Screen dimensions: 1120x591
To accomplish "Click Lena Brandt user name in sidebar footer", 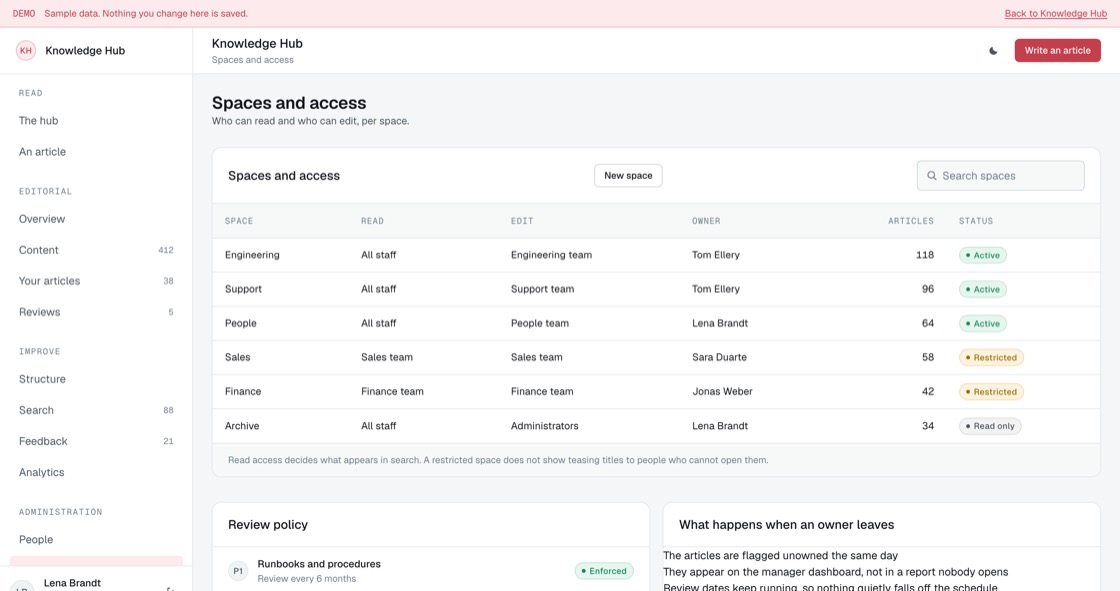I will click(x=72, y=583).
